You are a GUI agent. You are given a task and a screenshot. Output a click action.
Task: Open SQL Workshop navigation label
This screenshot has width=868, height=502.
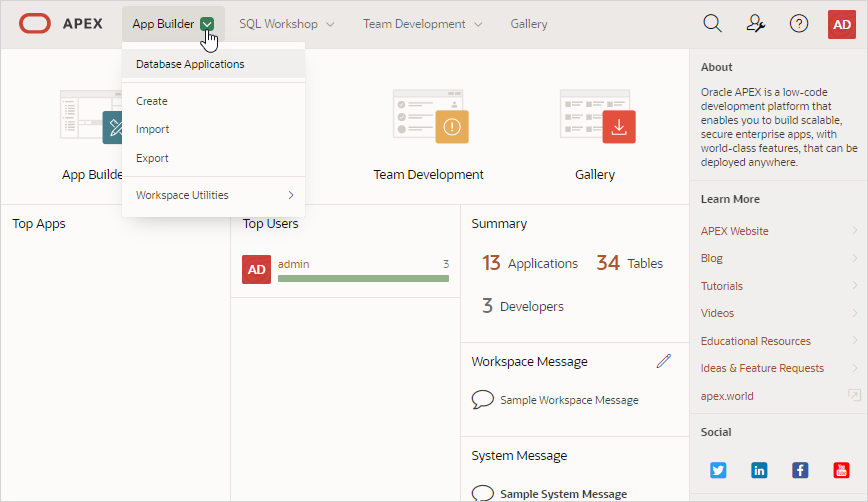click(x=278, y=24)
